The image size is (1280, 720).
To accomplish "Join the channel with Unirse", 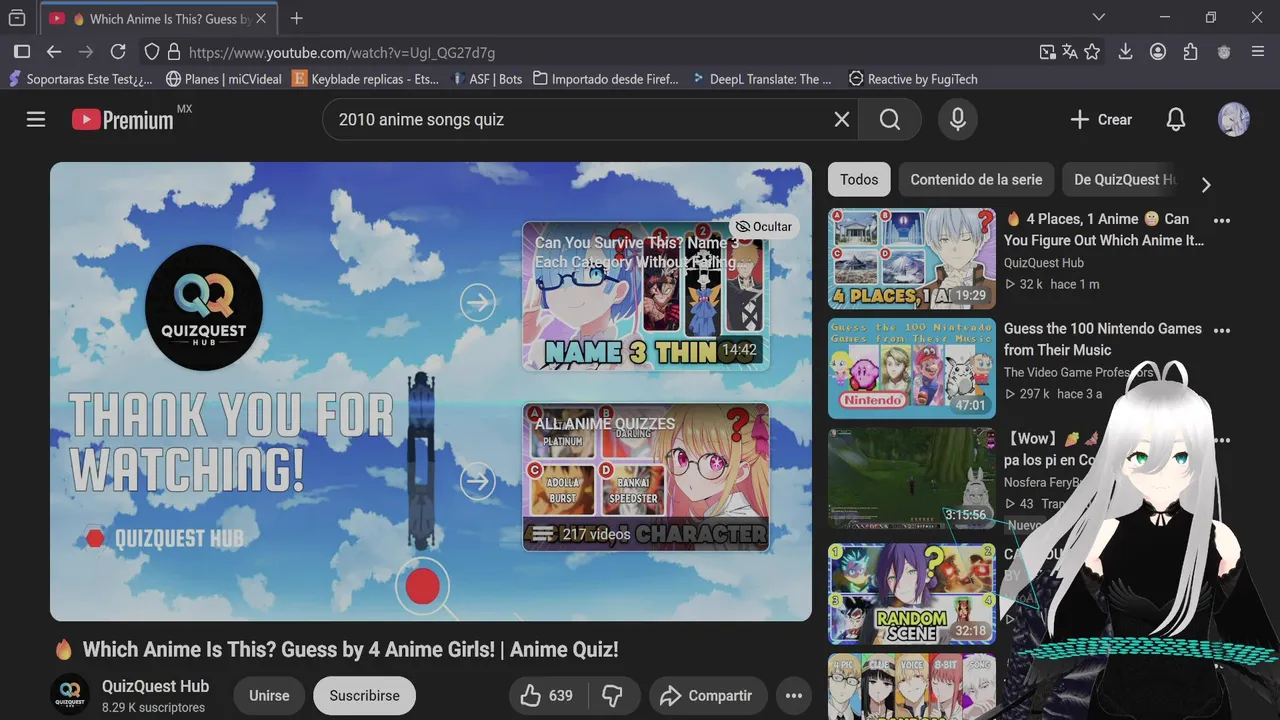I will tap(269, 695).
